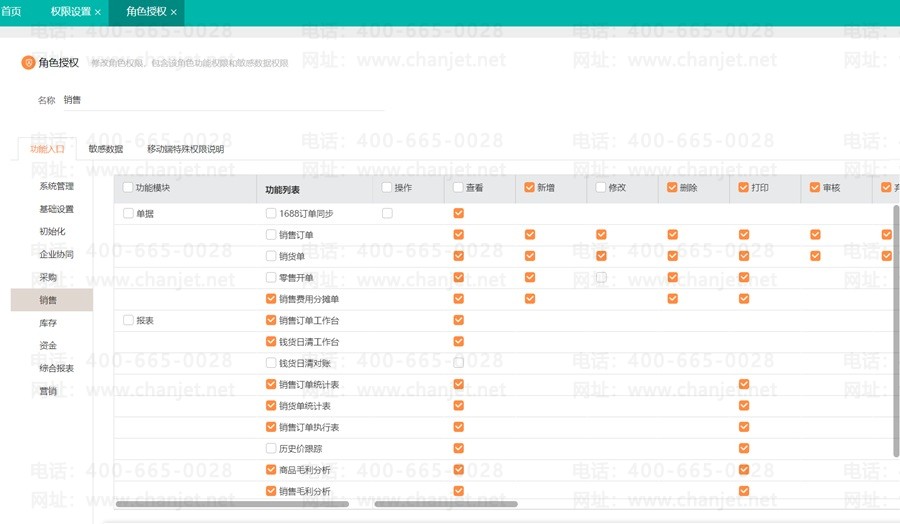Click the 角色授权 orange page icon

[x=28, y=62]
